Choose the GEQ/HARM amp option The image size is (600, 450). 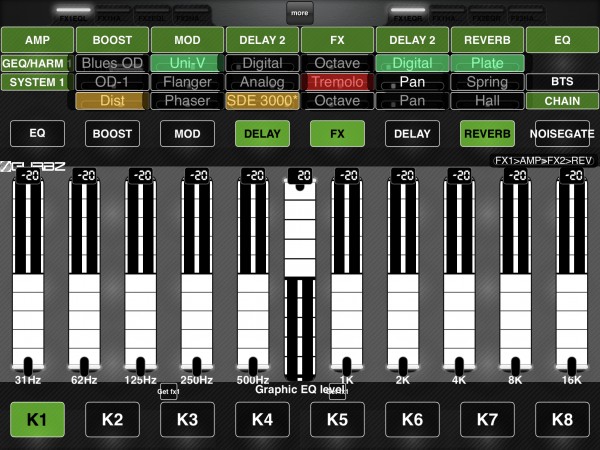[x=37, y=63]
